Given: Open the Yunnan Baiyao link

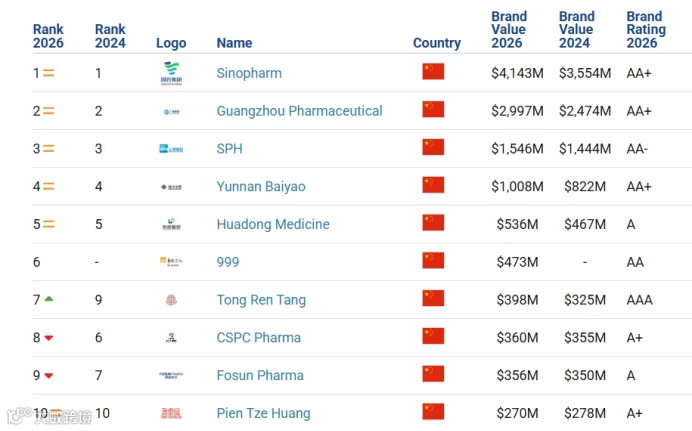Looking at the screenshot, I should coord(261,187).
